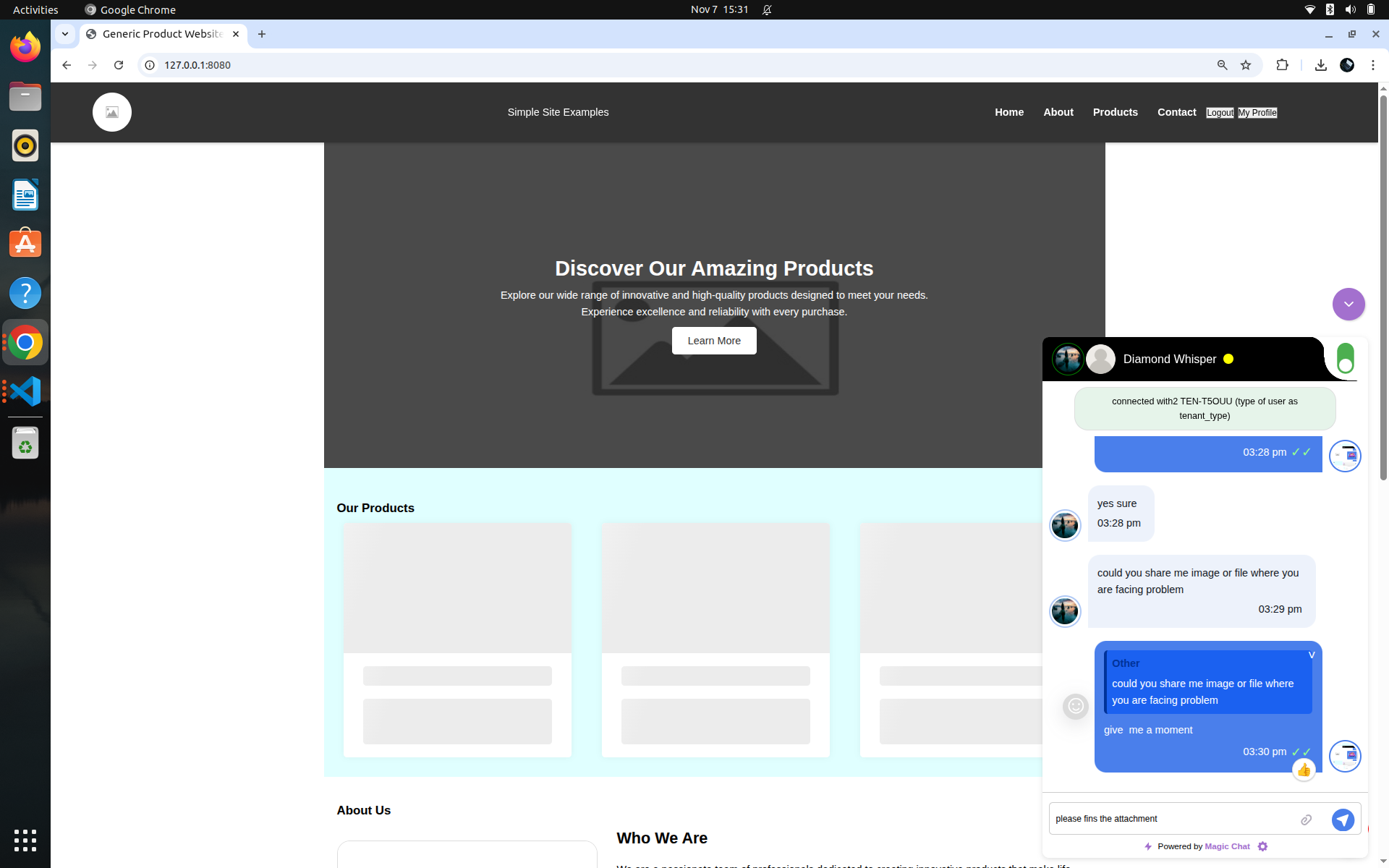Go to the About nav item
The width and height of the screenshot is (1389, 868).
[1058, 112]
